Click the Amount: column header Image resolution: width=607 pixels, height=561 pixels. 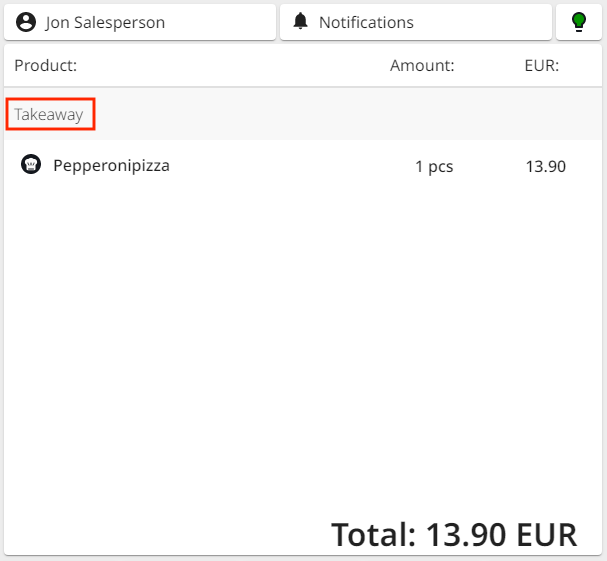click(422, 66)
